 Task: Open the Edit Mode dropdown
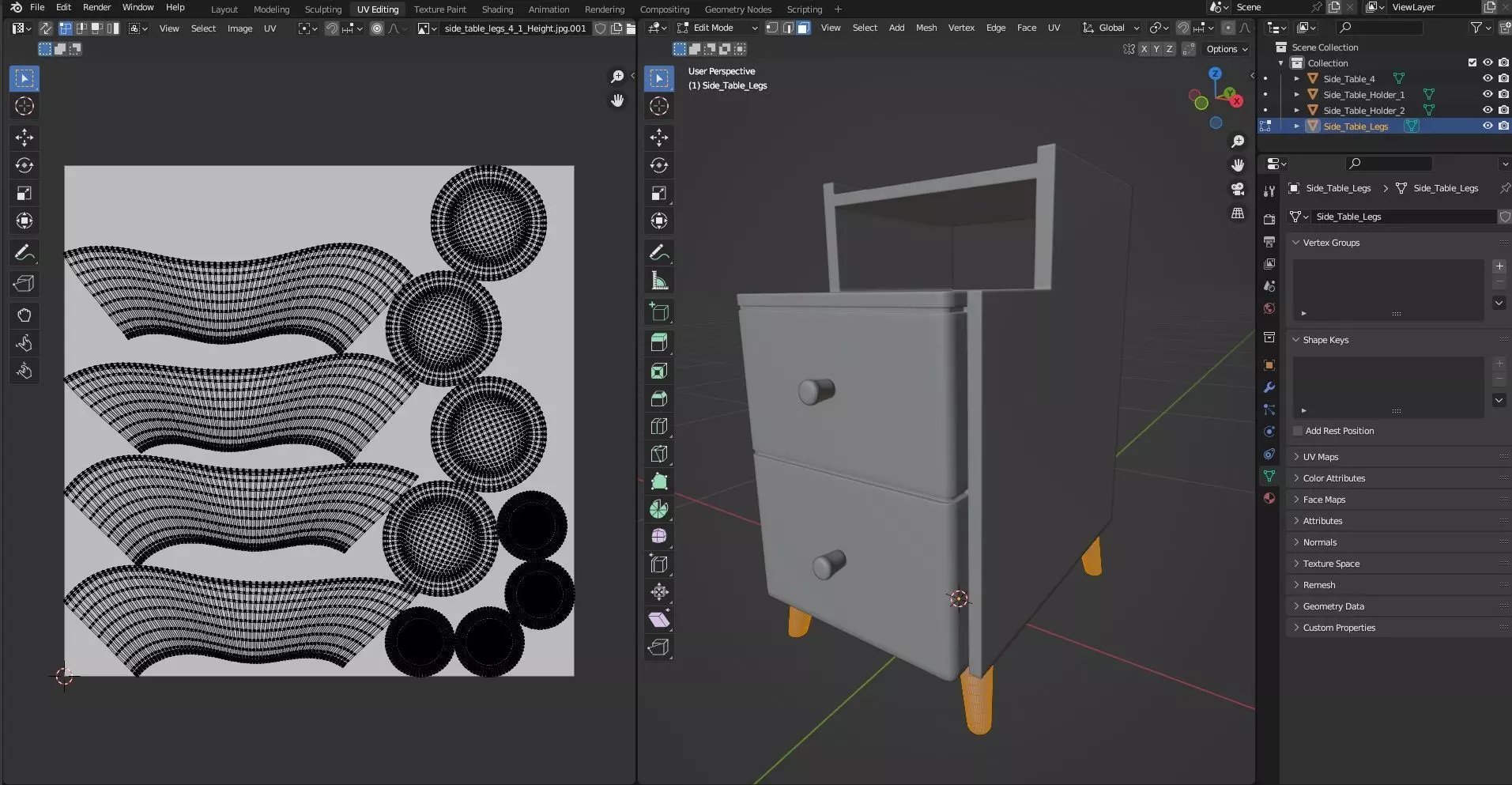[x=718, y=28]
